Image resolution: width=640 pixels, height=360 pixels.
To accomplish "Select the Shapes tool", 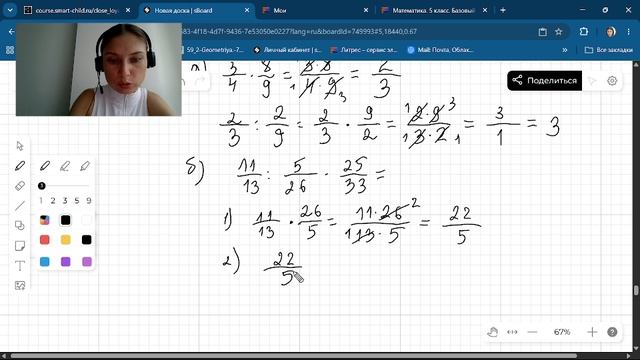I will (x=20, y=225).
